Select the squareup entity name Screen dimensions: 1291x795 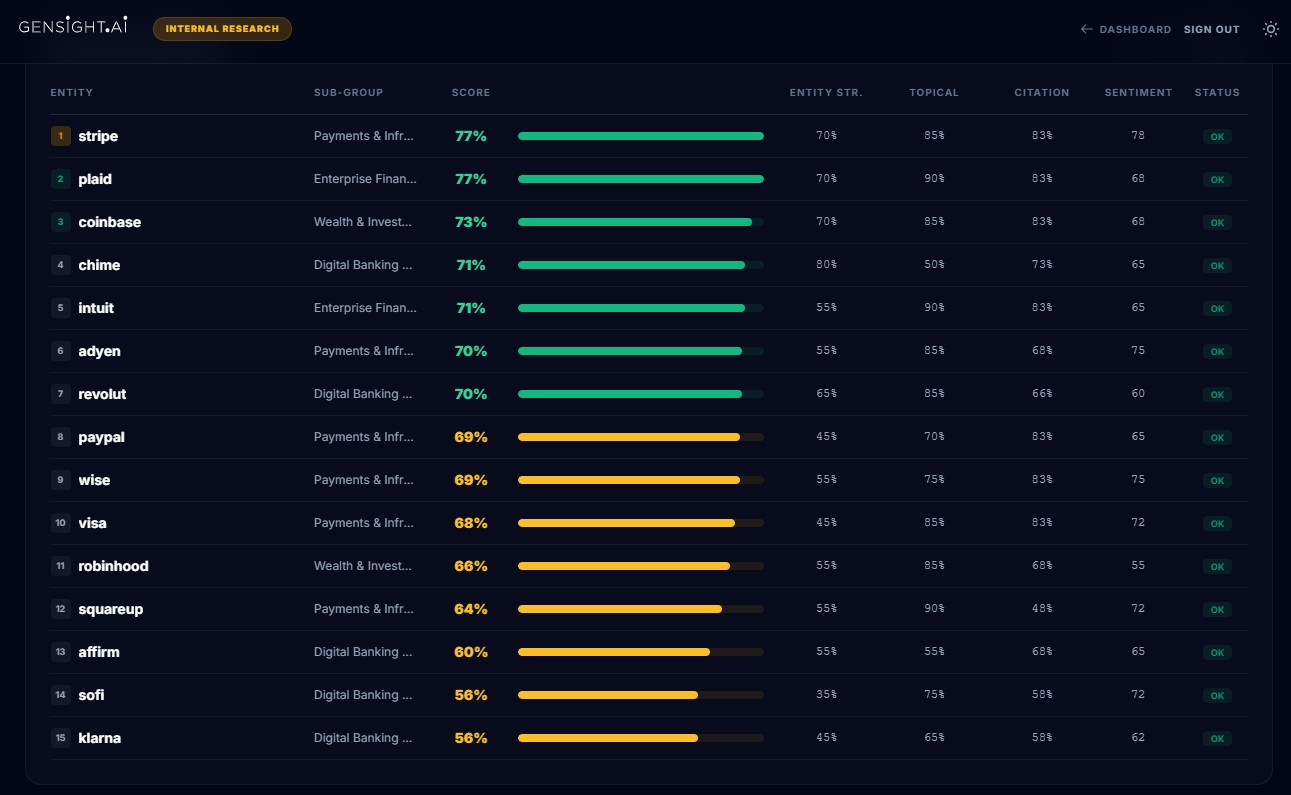coord(111,609)
